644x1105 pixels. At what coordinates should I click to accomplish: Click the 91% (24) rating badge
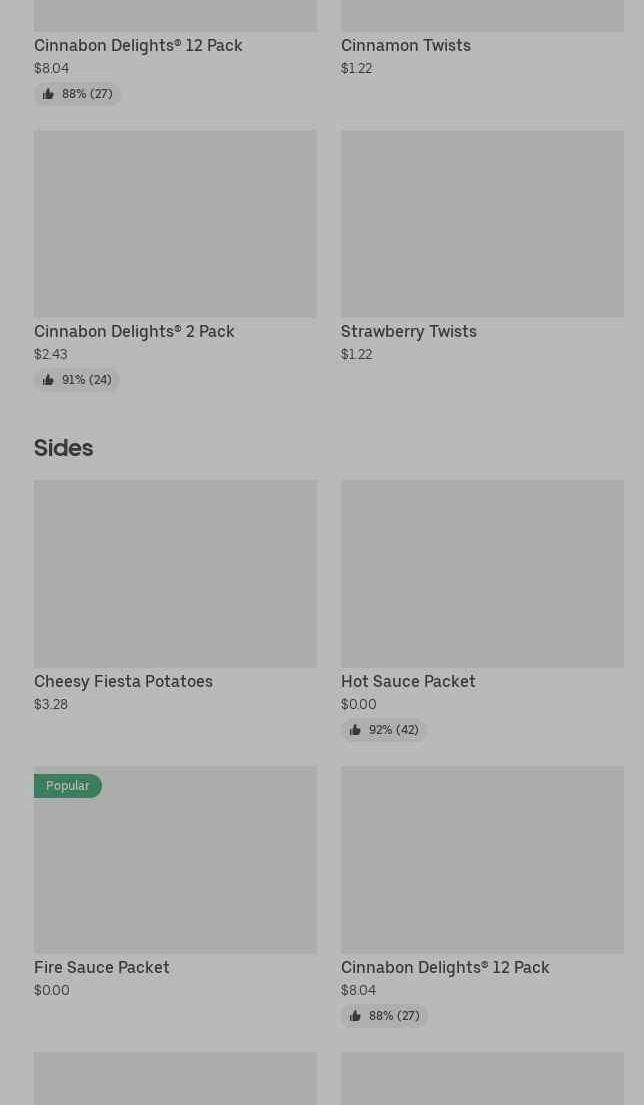pos(77,380)
